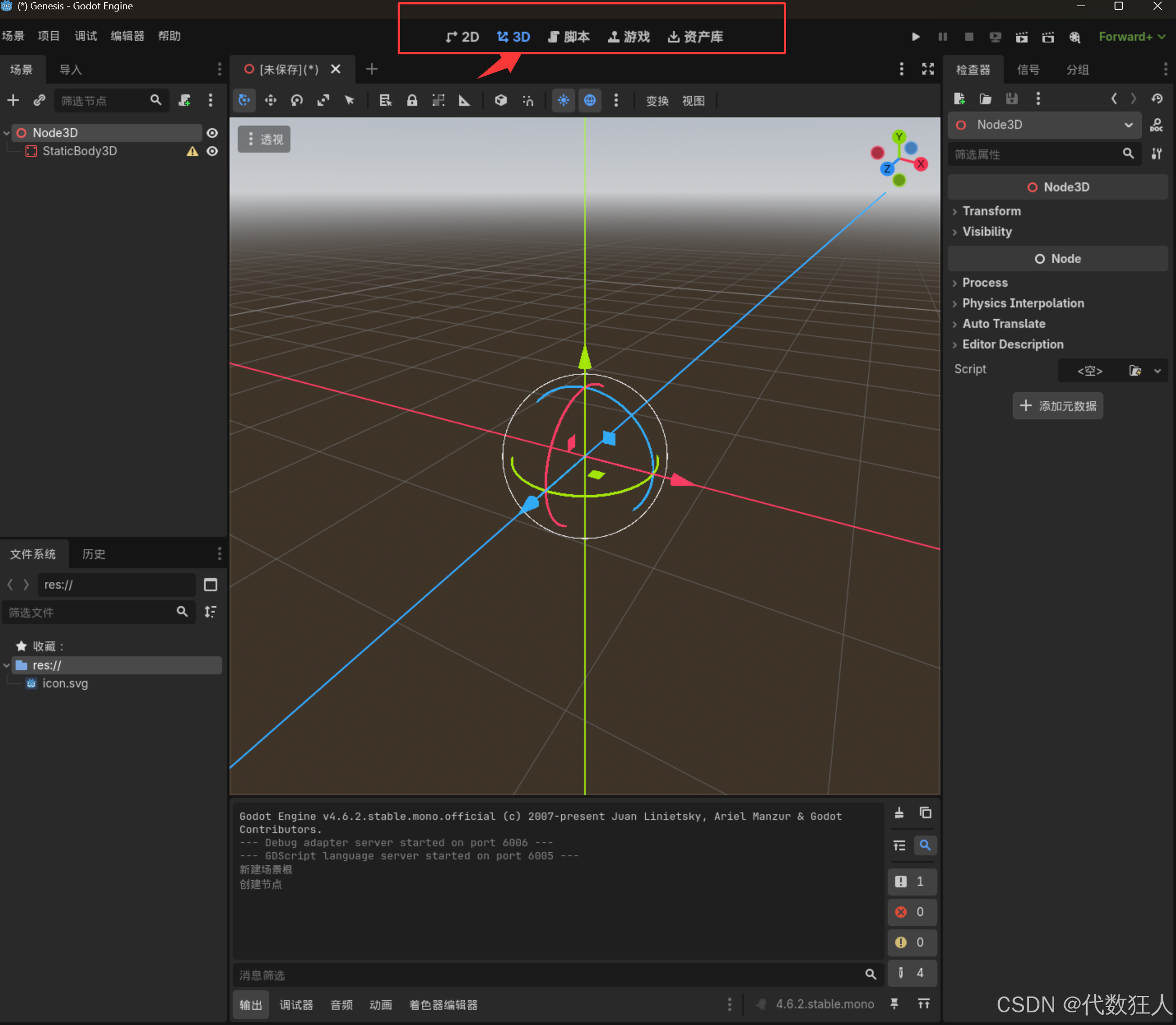
Task: Click the ruler mode icon
Action: pyautogui.click(x=465, y=101)
